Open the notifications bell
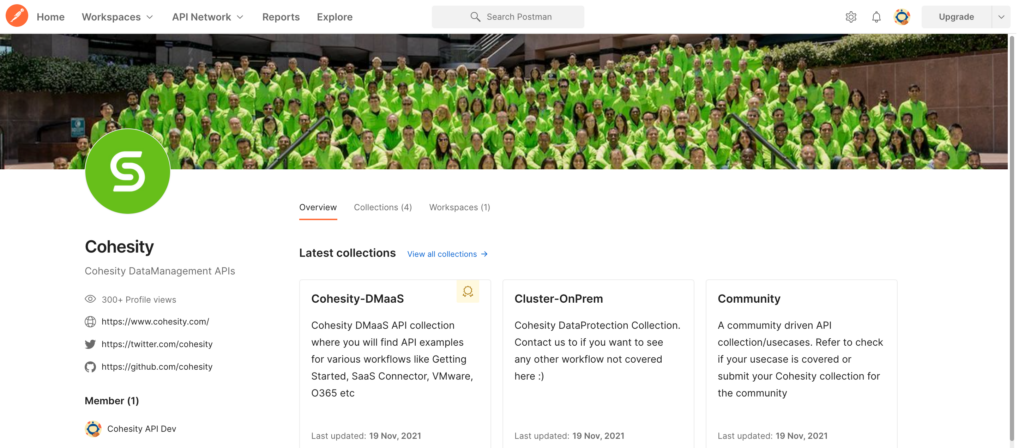 coord(876,17)
